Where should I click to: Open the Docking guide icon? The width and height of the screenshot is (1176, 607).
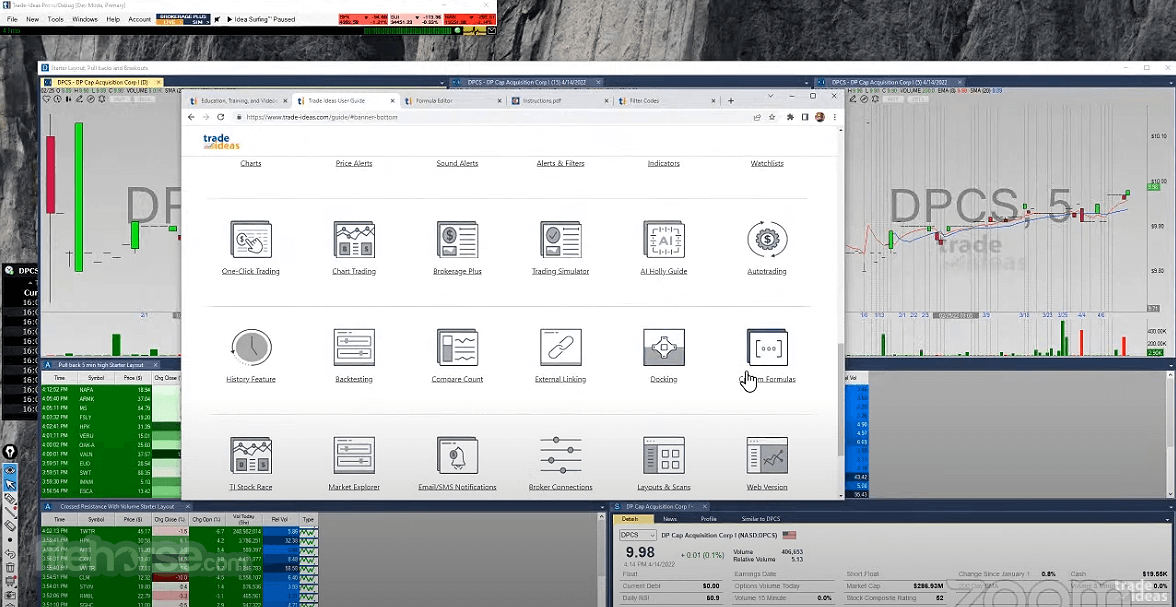click(x=664, y=348)
